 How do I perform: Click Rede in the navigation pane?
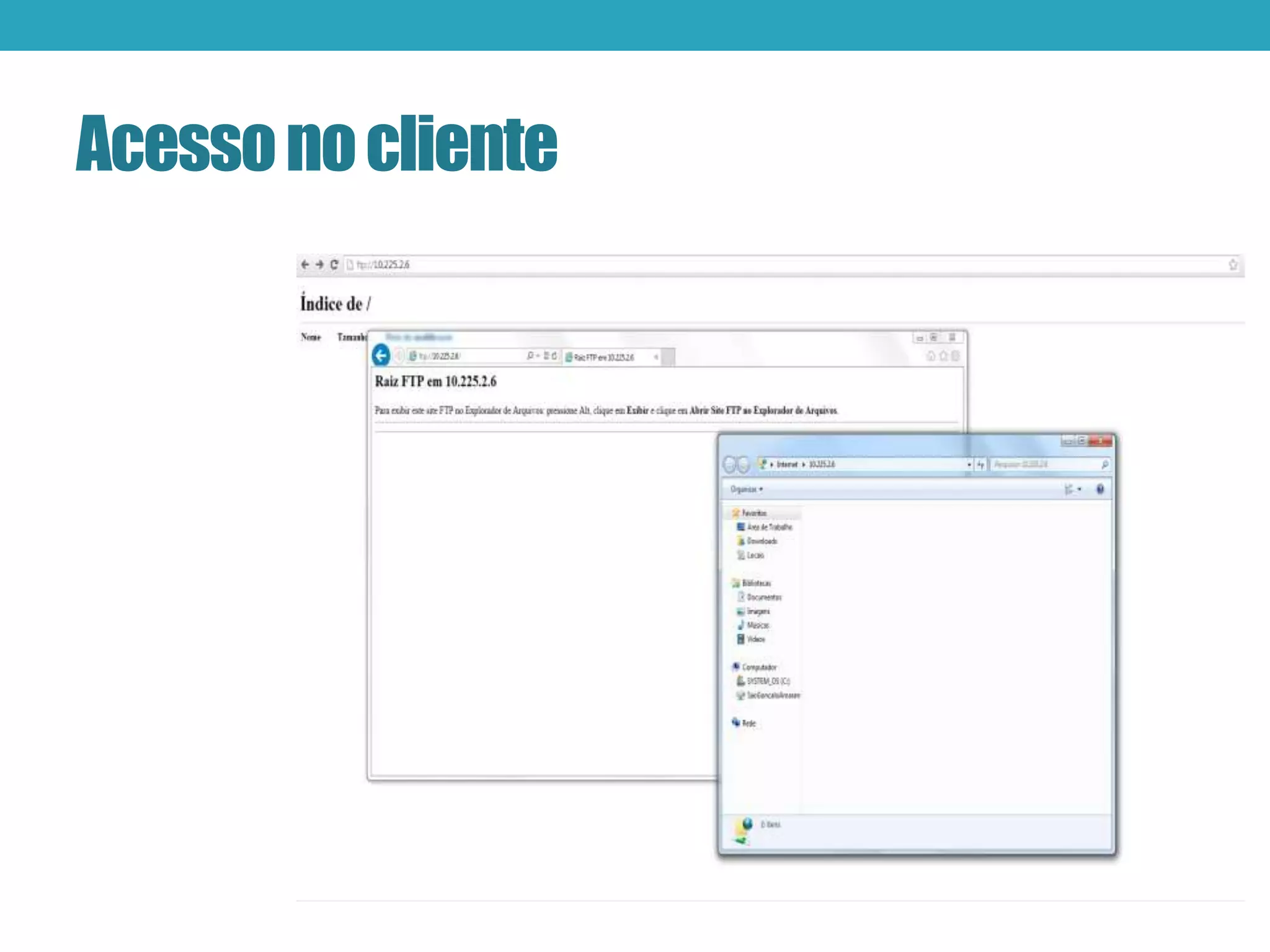click(x=749, y=723)
